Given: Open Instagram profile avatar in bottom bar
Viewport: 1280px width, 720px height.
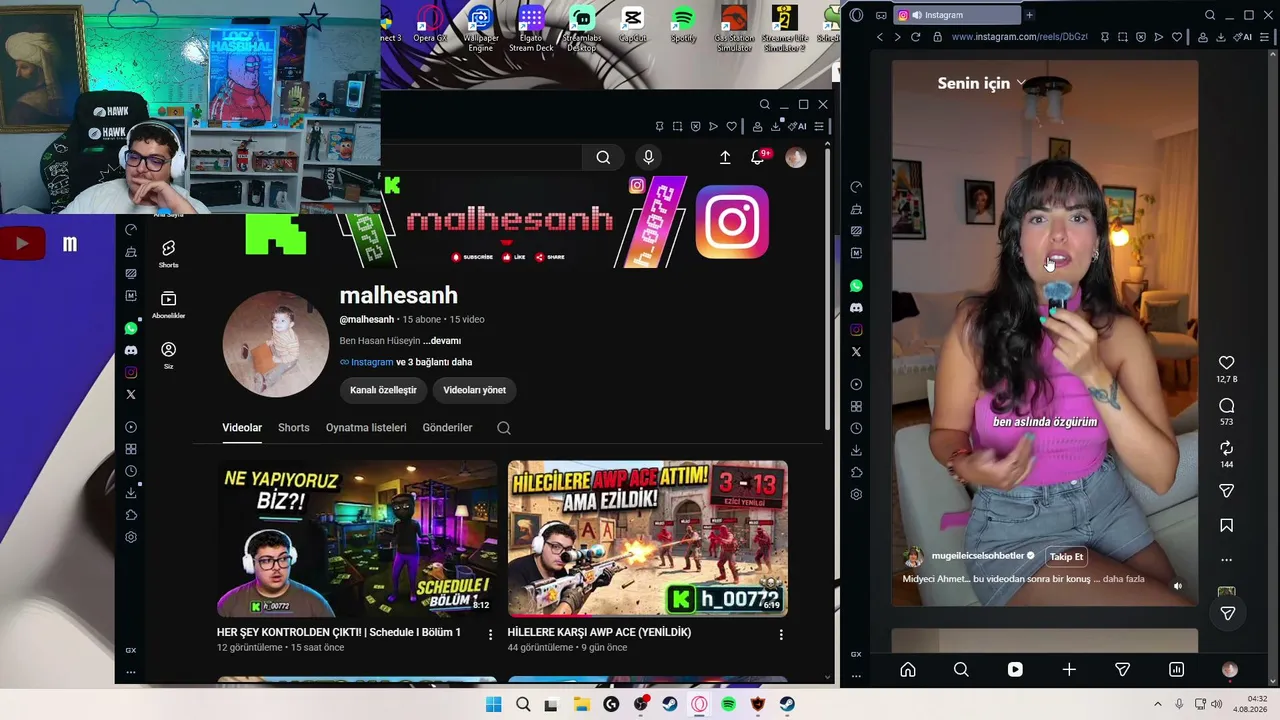Looking at the screenshot, I should pos(1230,670).
